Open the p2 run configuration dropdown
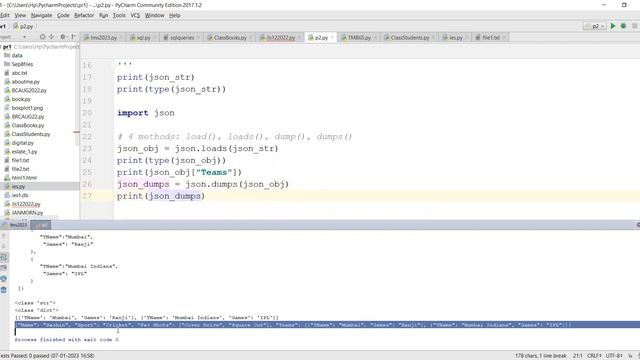Screen dimensions: 640x360 coord(595,26)
